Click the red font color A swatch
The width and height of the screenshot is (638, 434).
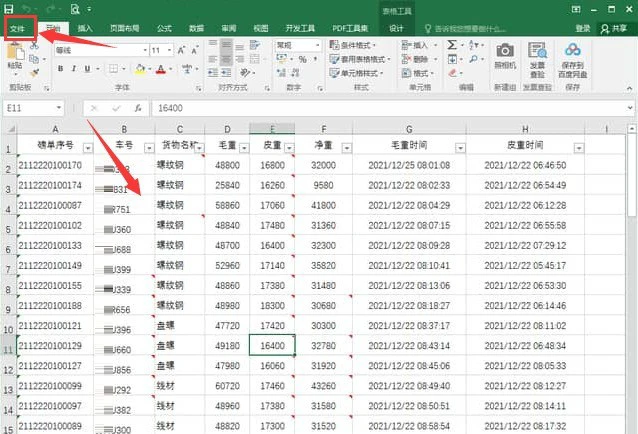161,69
